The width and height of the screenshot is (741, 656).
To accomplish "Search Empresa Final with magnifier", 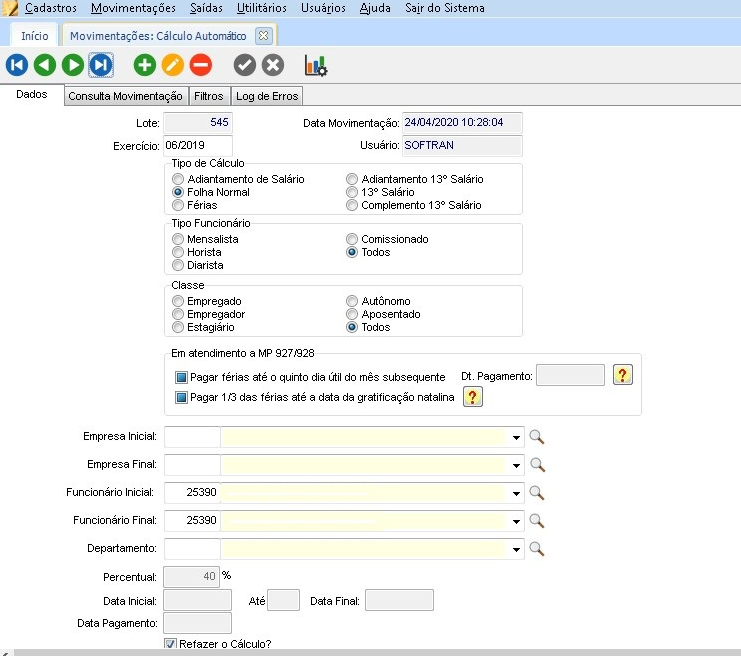I will (x=536, y=465).
